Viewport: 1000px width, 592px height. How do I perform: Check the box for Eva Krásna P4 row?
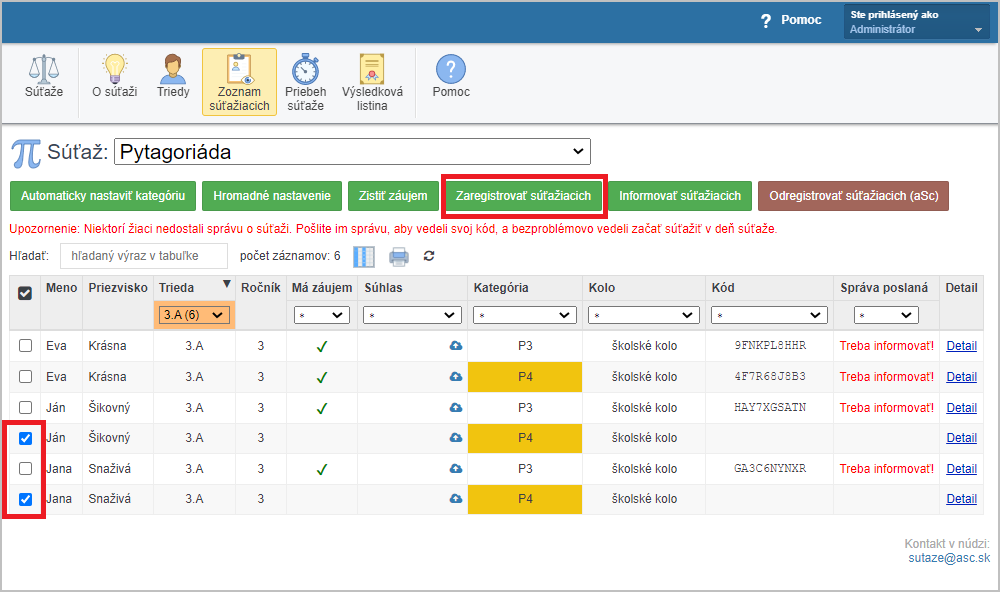26,376
